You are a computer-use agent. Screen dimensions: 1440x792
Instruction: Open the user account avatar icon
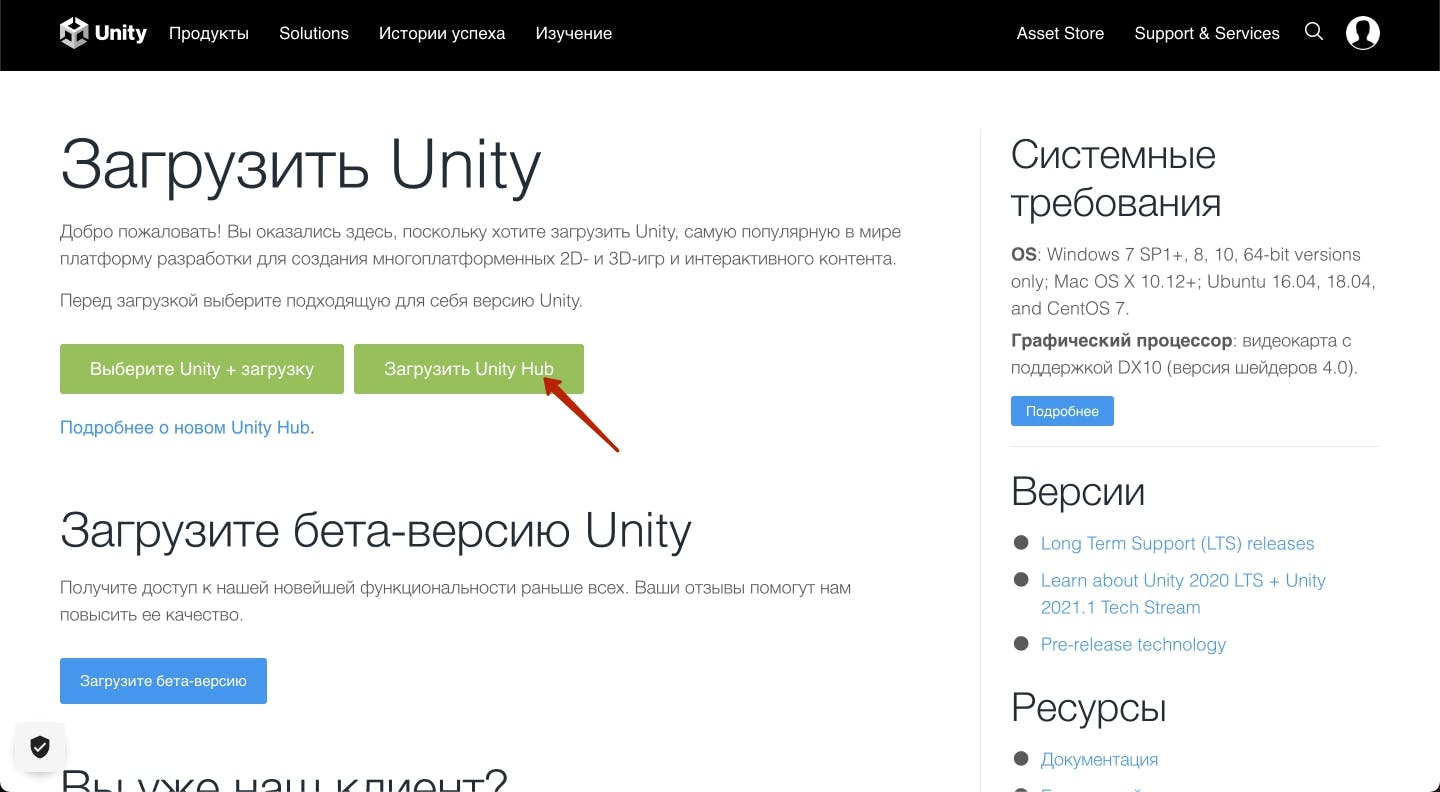point(1363,33)
